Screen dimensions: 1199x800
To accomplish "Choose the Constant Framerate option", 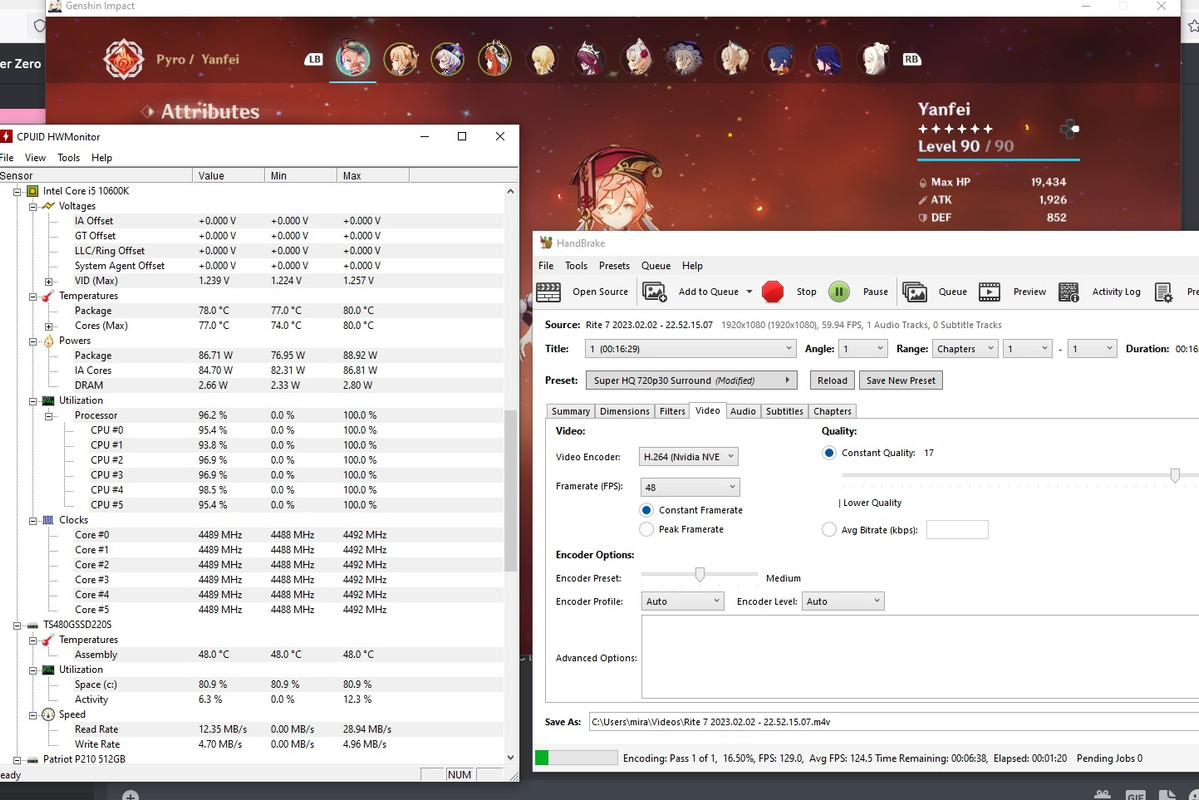I will coord(647,510).
